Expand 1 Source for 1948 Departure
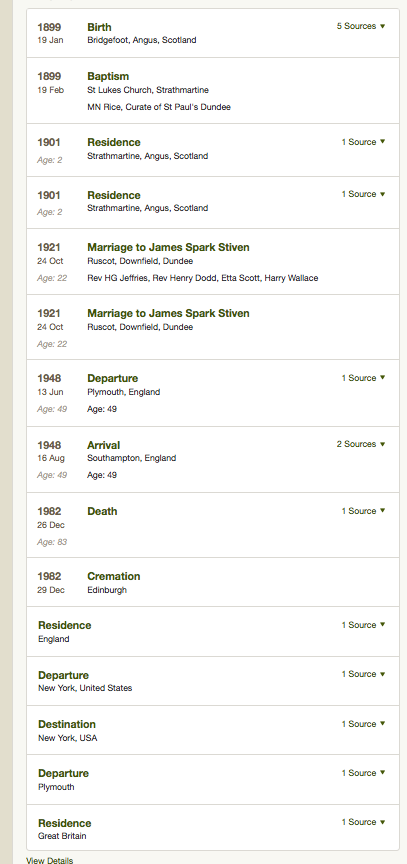407x864 pixels. [363, 378]
